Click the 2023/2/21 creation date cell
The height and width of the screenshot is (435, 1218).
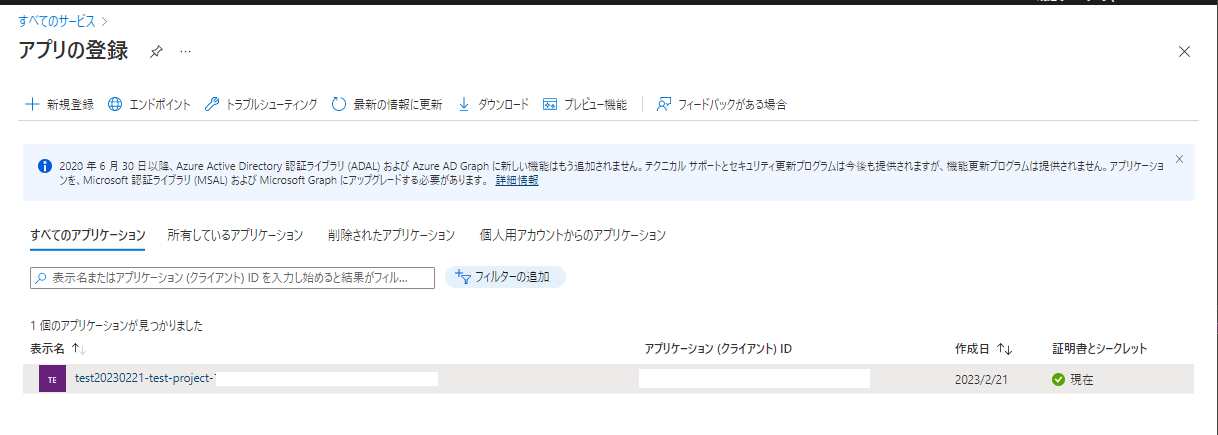(x=981, y=380)
